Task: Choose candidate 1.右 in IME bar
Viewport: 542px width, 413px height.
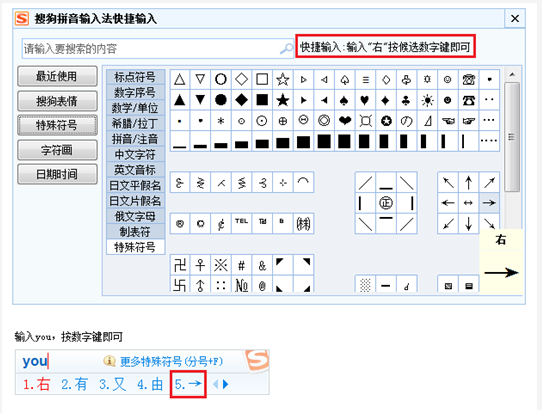Action: tap(37, 384)
